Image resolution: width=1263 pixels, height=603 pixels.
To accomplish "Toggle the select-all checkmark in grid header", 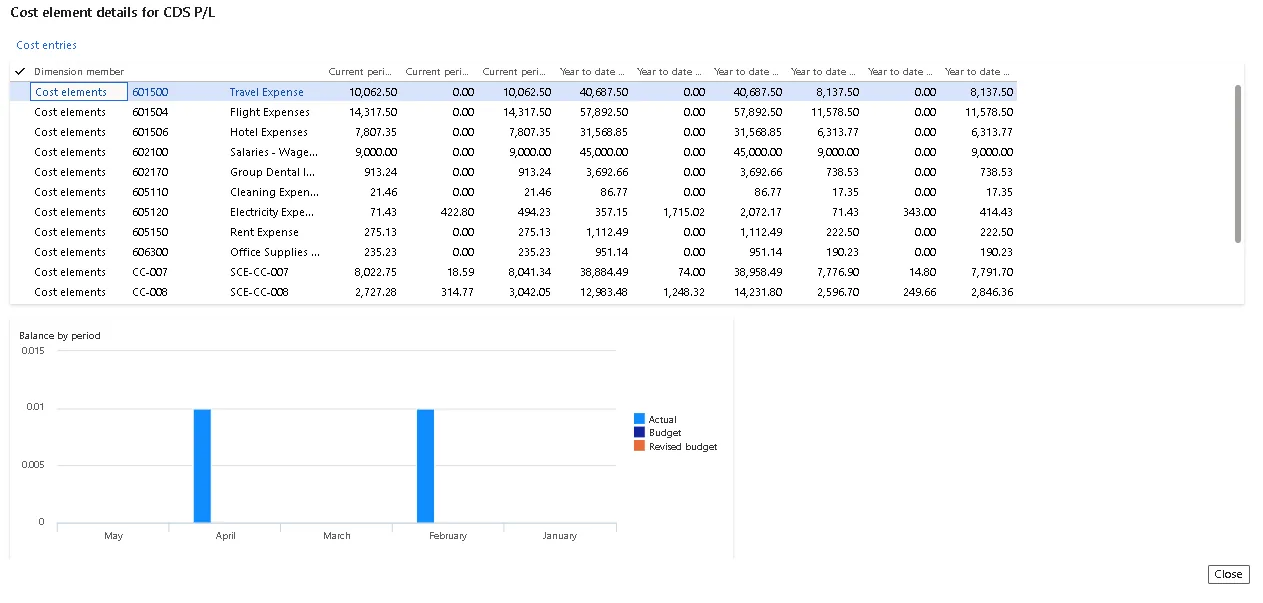I will coord(20,72).
